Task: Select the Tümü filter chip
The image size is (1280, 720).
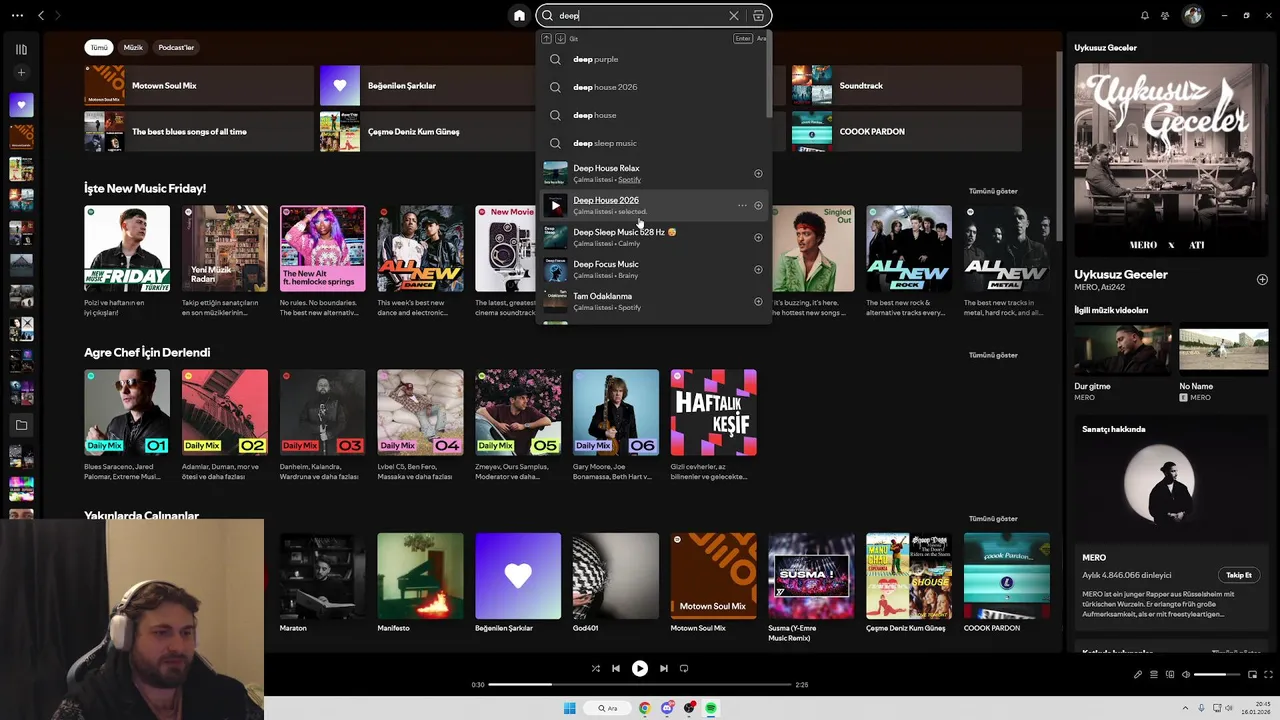Action: coord(99,47)
